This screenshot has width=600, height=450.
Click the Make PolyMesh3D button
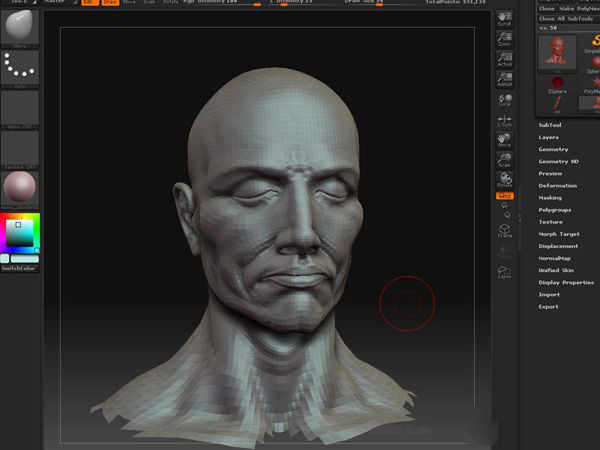(x=579, y=8)
